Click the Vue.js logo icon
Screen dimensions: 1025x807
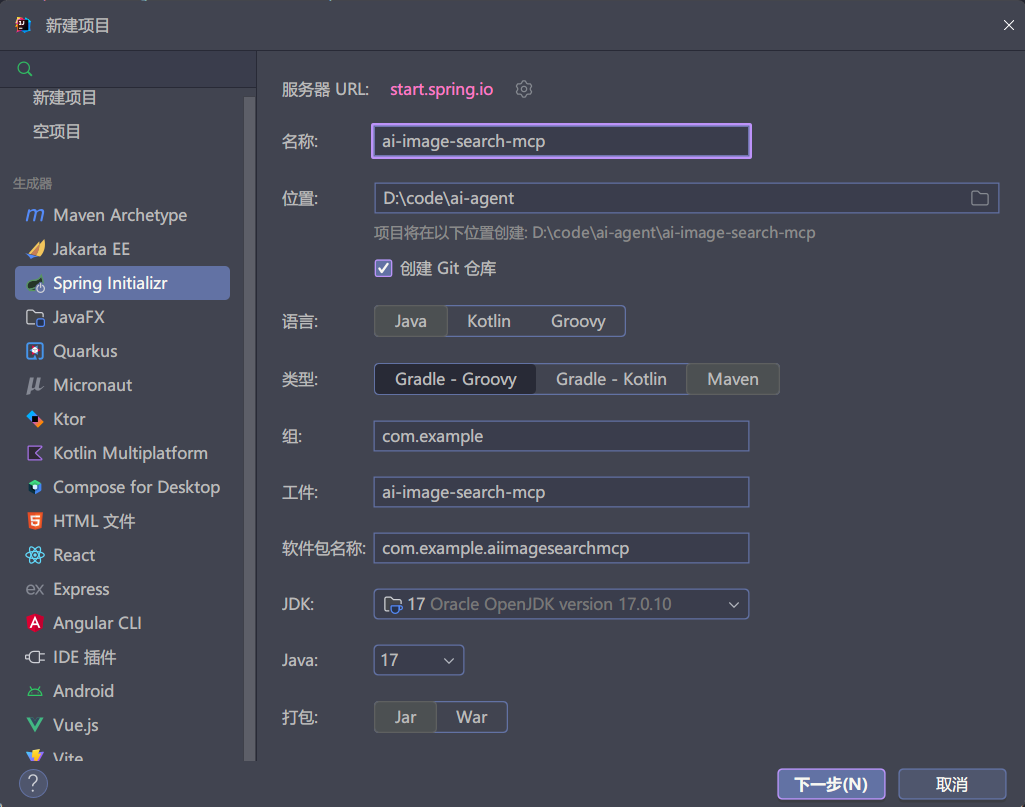click(35, 725)
